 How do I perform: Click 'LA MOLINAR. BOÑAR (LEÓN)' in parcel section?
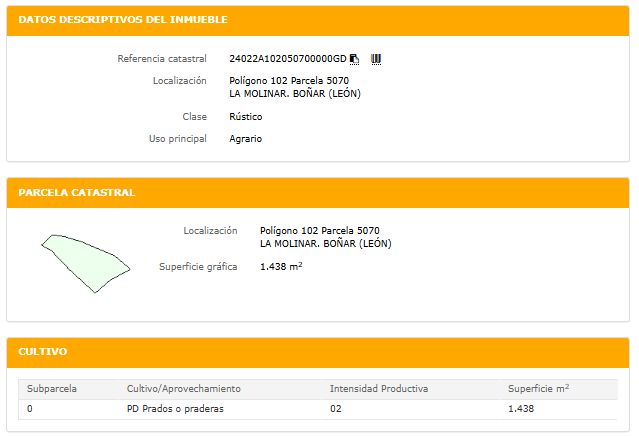pyautogui.click(x=325, y=243)
